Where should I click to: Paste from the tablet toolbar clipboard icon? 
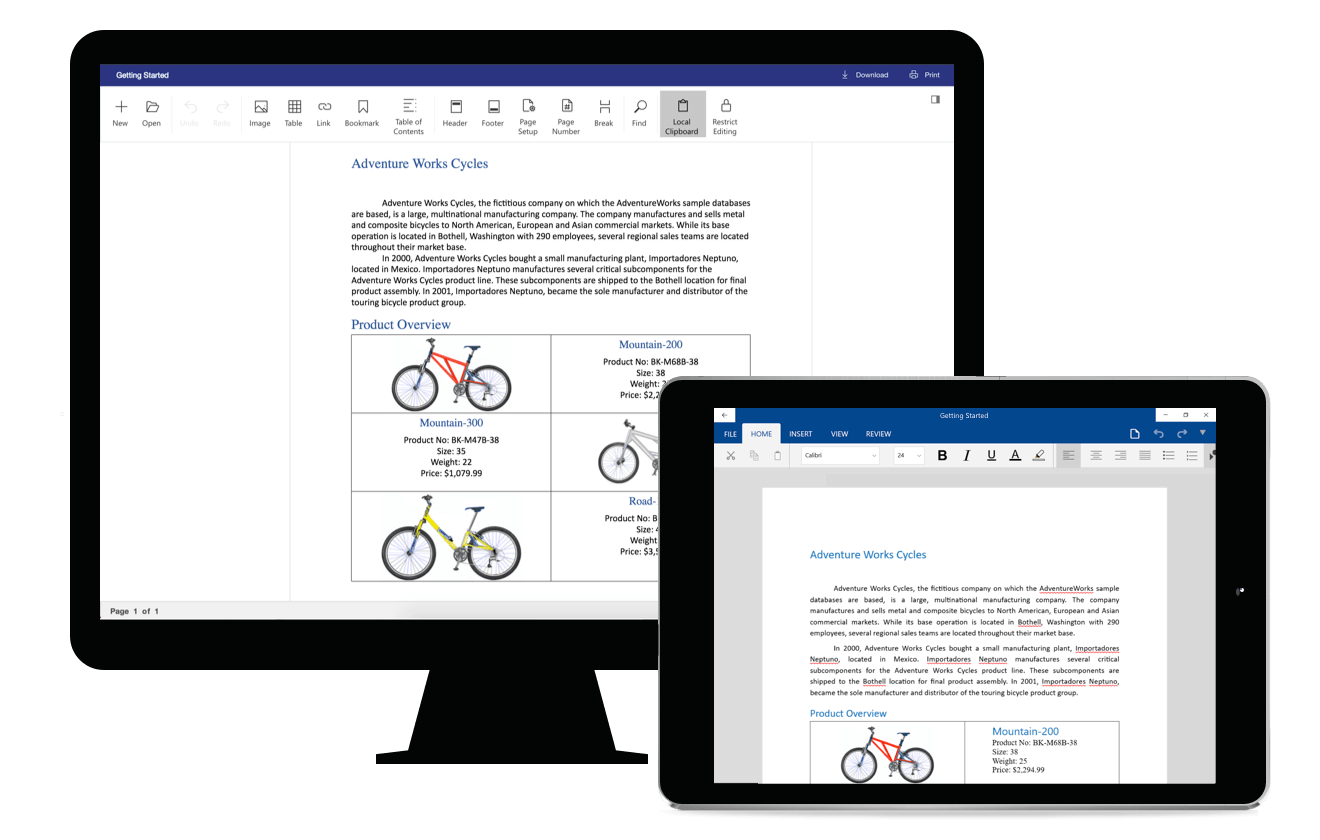778,456
